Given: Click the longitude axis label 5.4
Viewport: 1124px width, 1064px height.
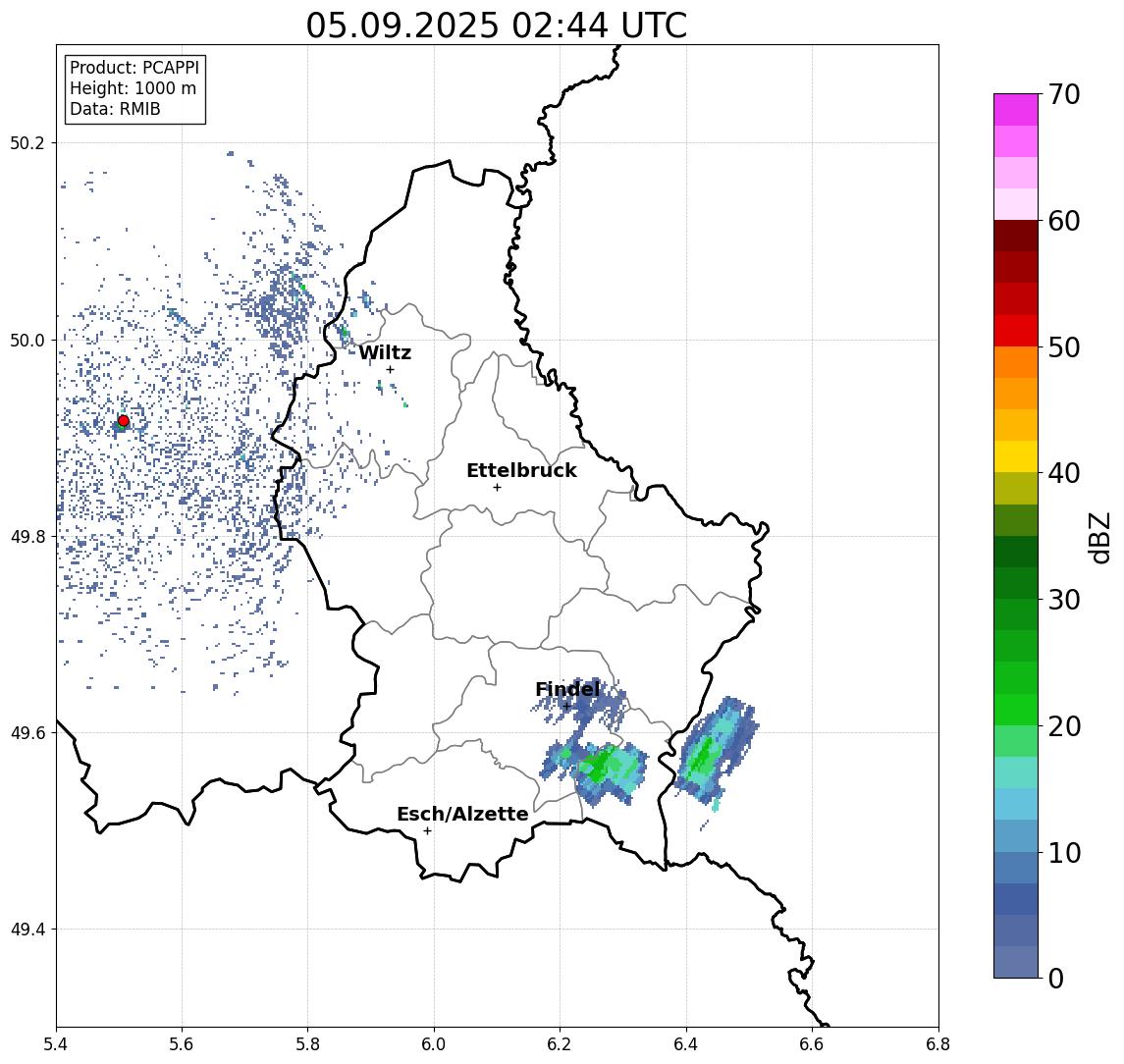Looking at the screenshot, I should [x=57, y=1044].
